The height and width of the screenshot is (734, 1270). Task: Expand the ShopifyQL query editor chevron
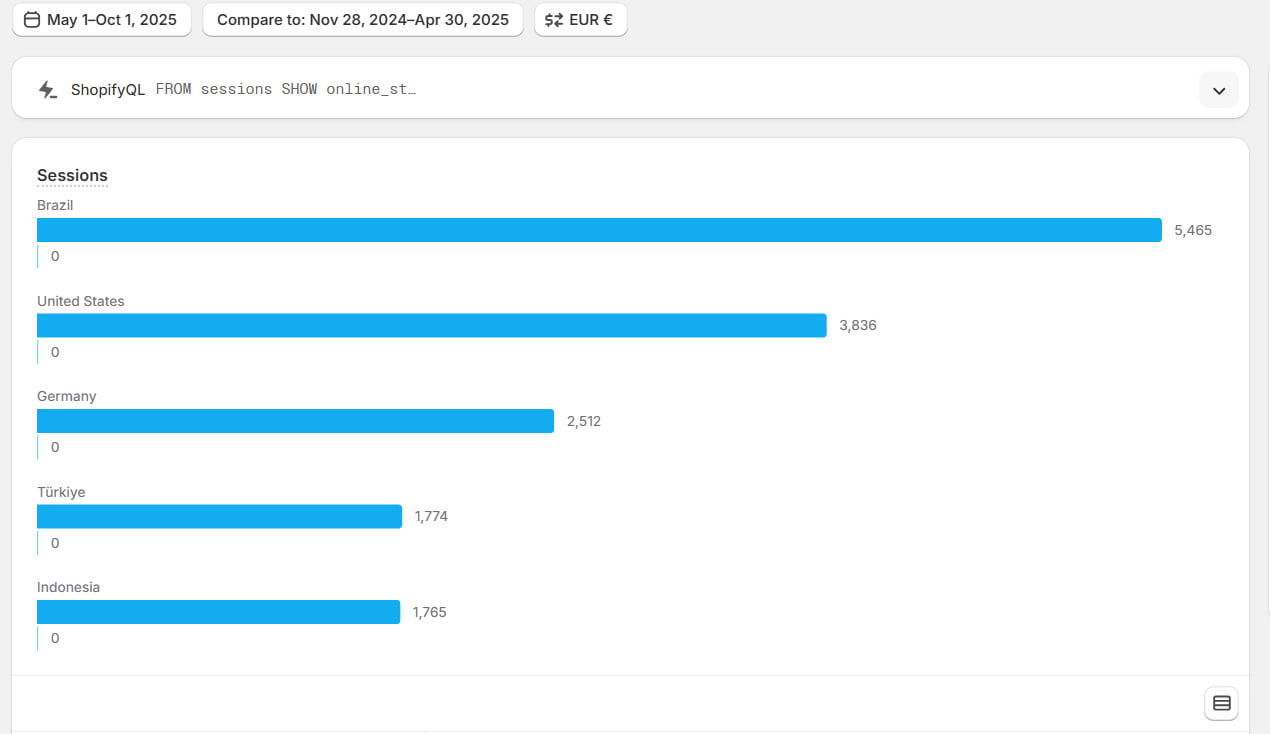click(x=1218, y=90)
